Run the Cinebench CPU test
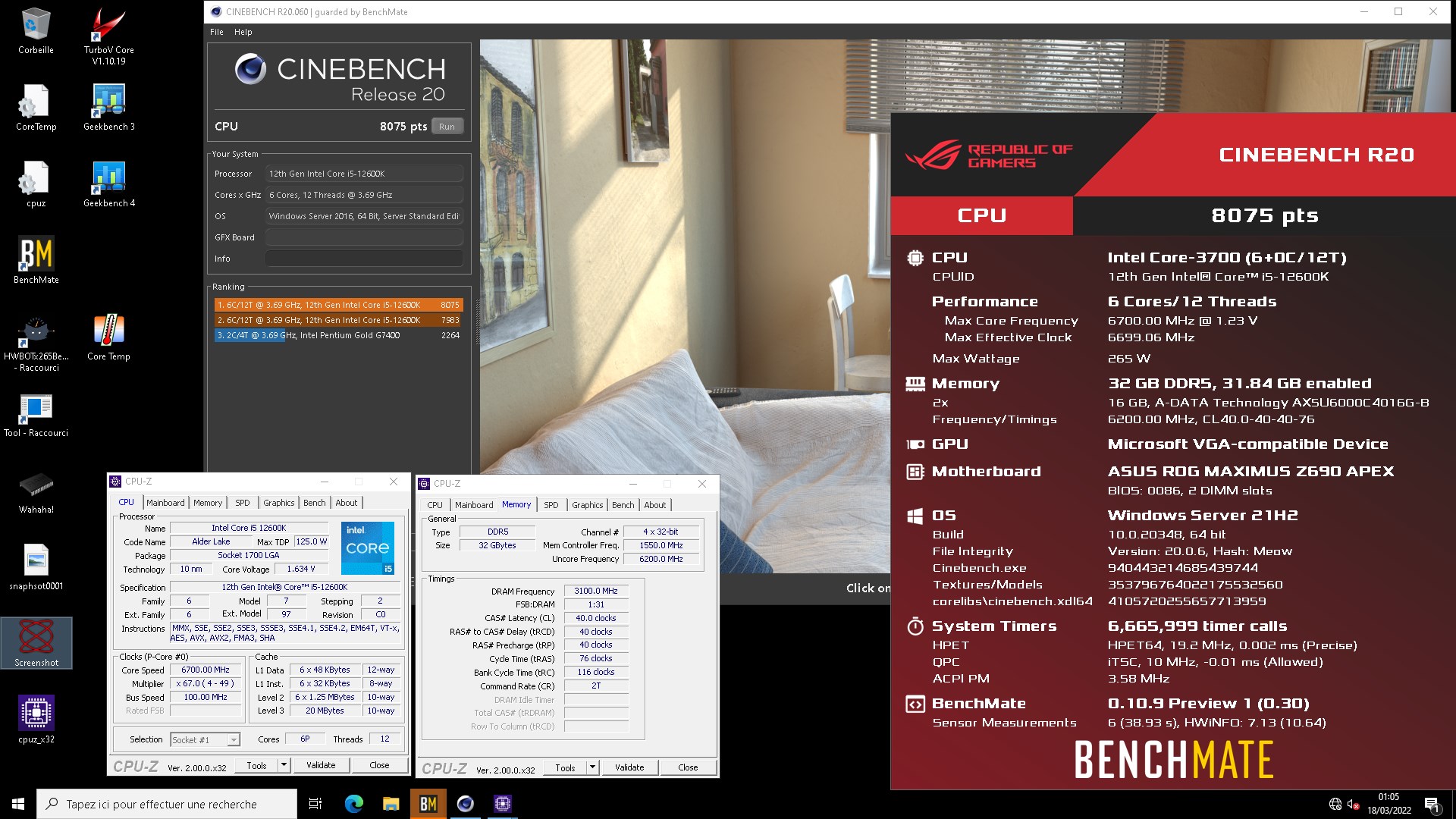The width and height of the screenshot is (1456, 819). point(447,127)
